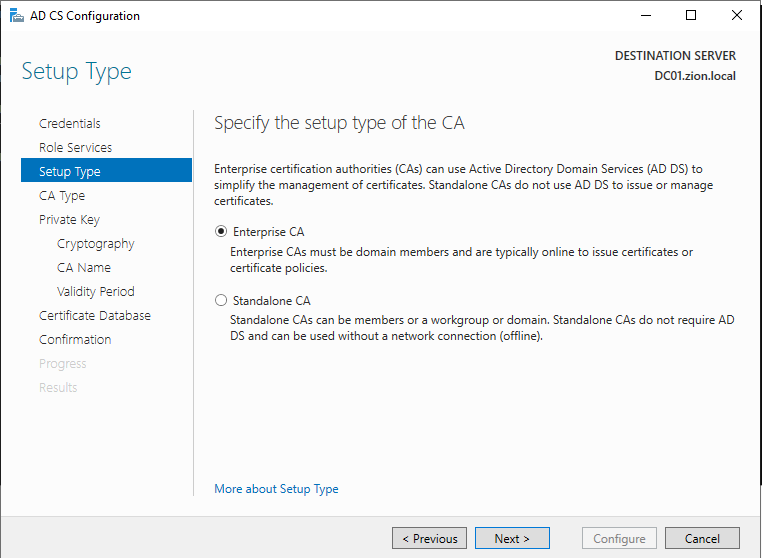762x558 pixels.
Task: Click the AD CS Configuration title bar icon
Action: [15, 16]
